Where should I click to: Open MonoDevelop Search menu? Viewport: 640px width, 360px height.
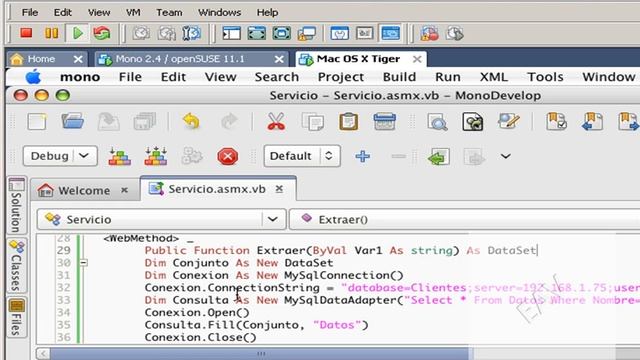pyautogui.click(x=277, y=77)
